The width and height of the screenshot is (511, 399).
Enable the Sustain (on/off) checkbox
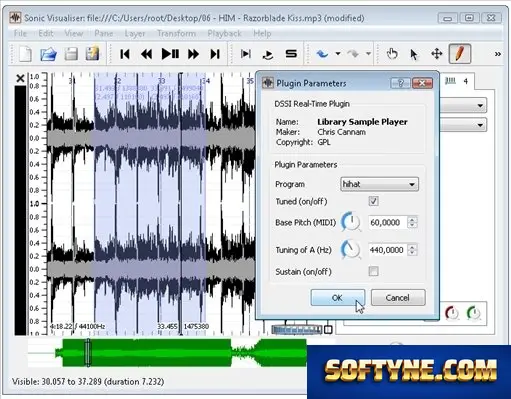(x=373, y=271)
